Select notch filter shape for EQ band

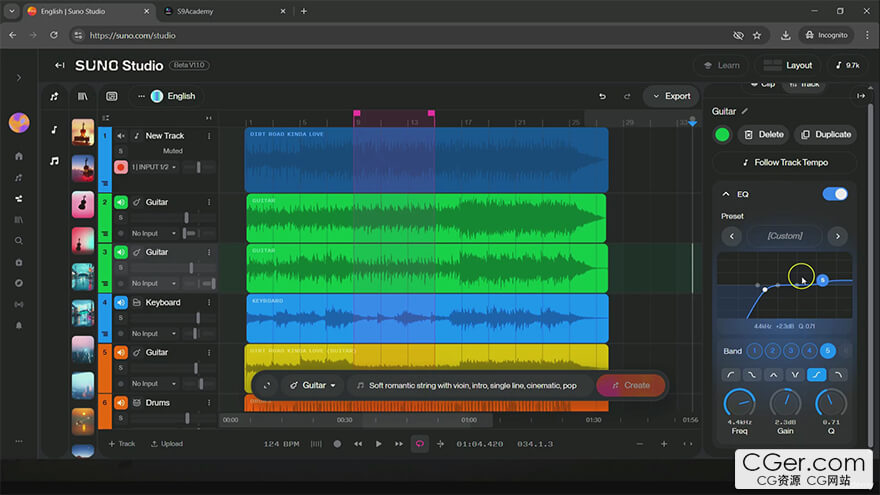[795, 374]
